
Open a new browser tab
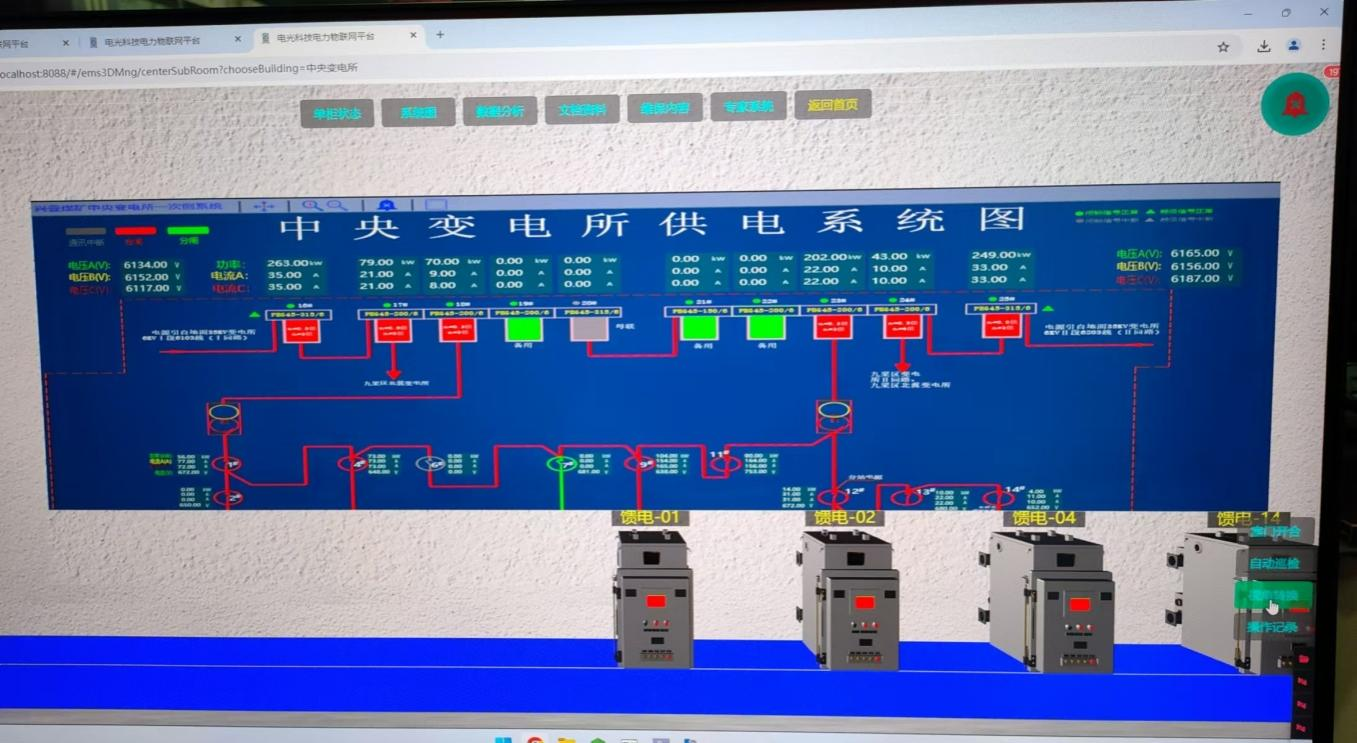pyautogui.click(x=440, y=35)
